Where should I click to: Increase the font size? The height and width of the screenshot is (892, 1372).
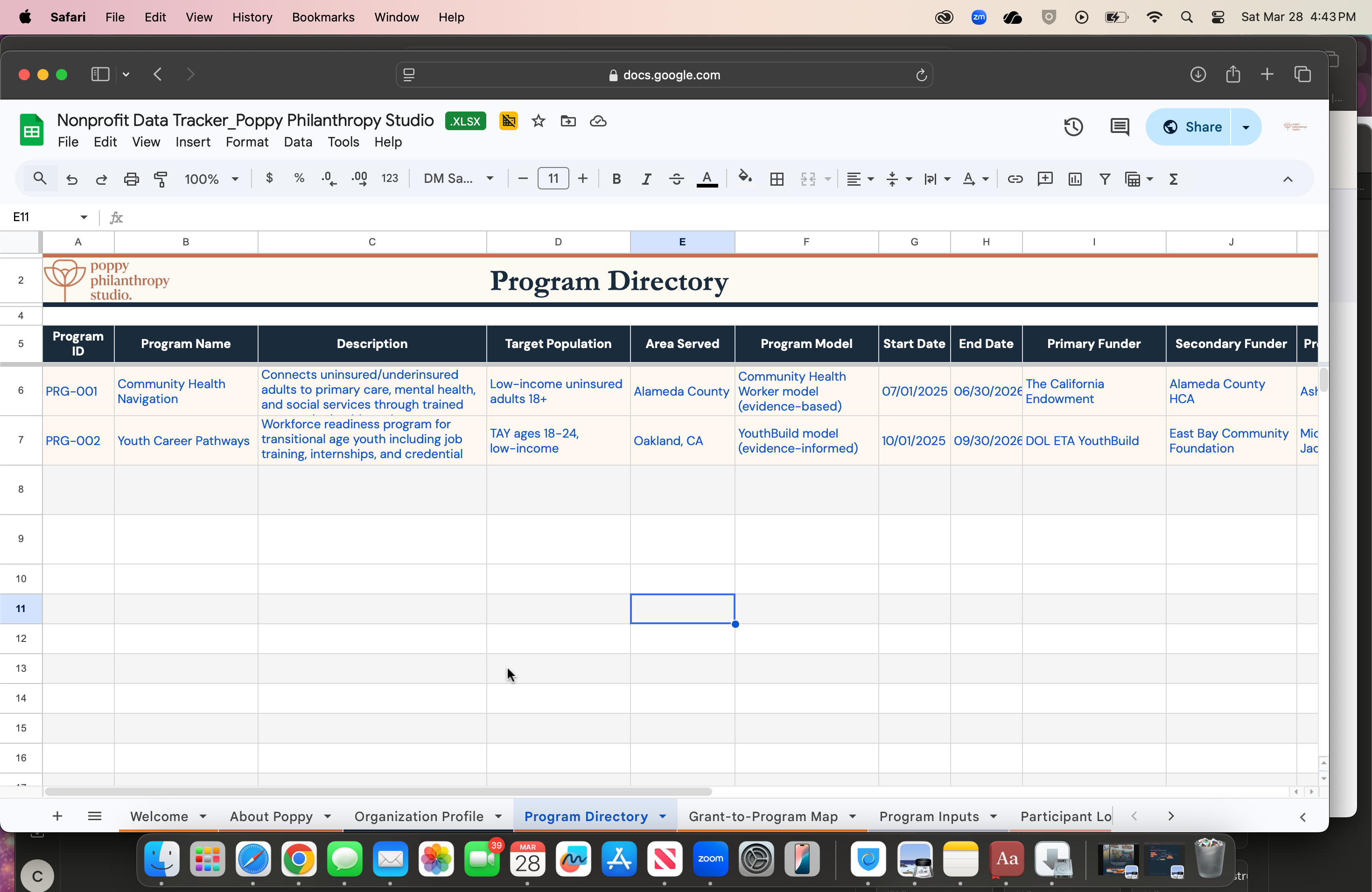click(583, 179)
